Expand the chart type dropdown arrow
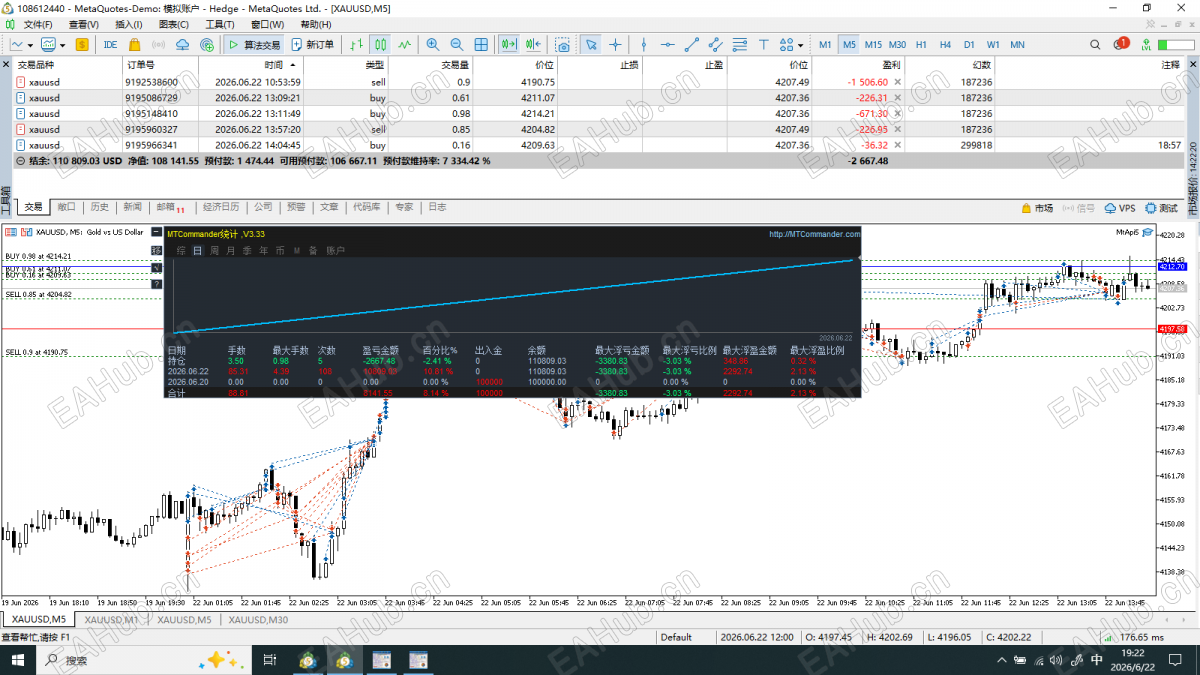Screen dimensions: 1200x675 click(31, 44)
